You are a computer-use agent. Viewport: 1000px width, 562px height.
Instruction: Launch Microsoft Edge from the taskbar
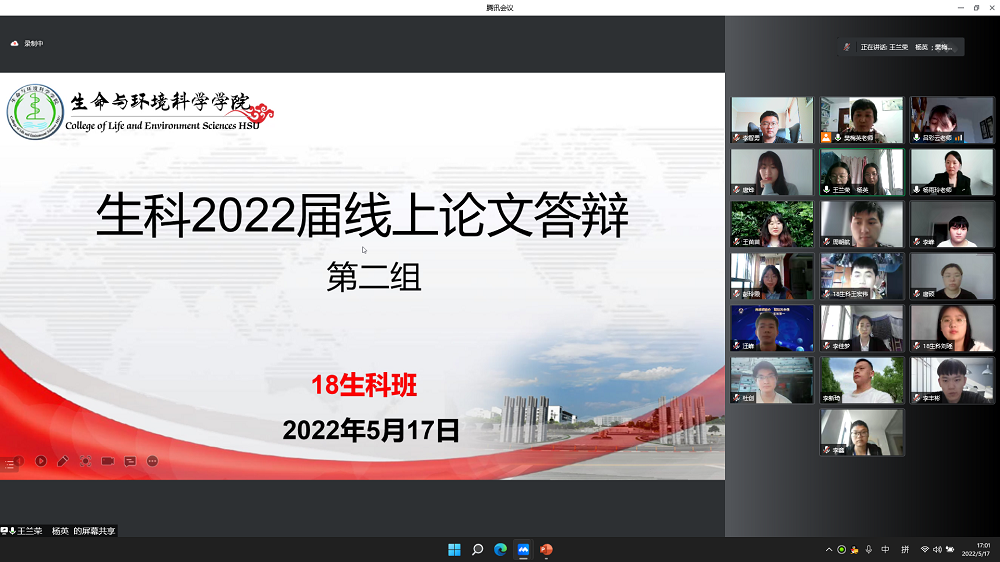tap(500, 550)
